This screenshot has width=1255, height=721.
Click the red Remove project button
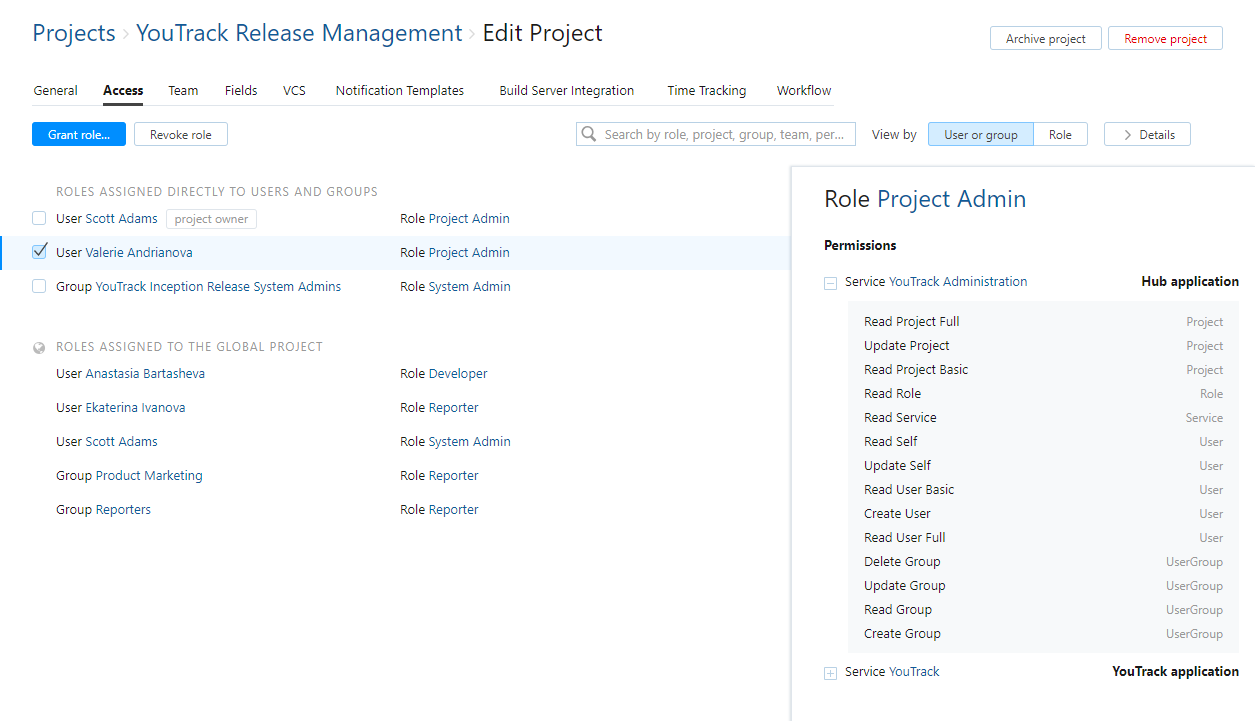click(x=1165, y=39)
